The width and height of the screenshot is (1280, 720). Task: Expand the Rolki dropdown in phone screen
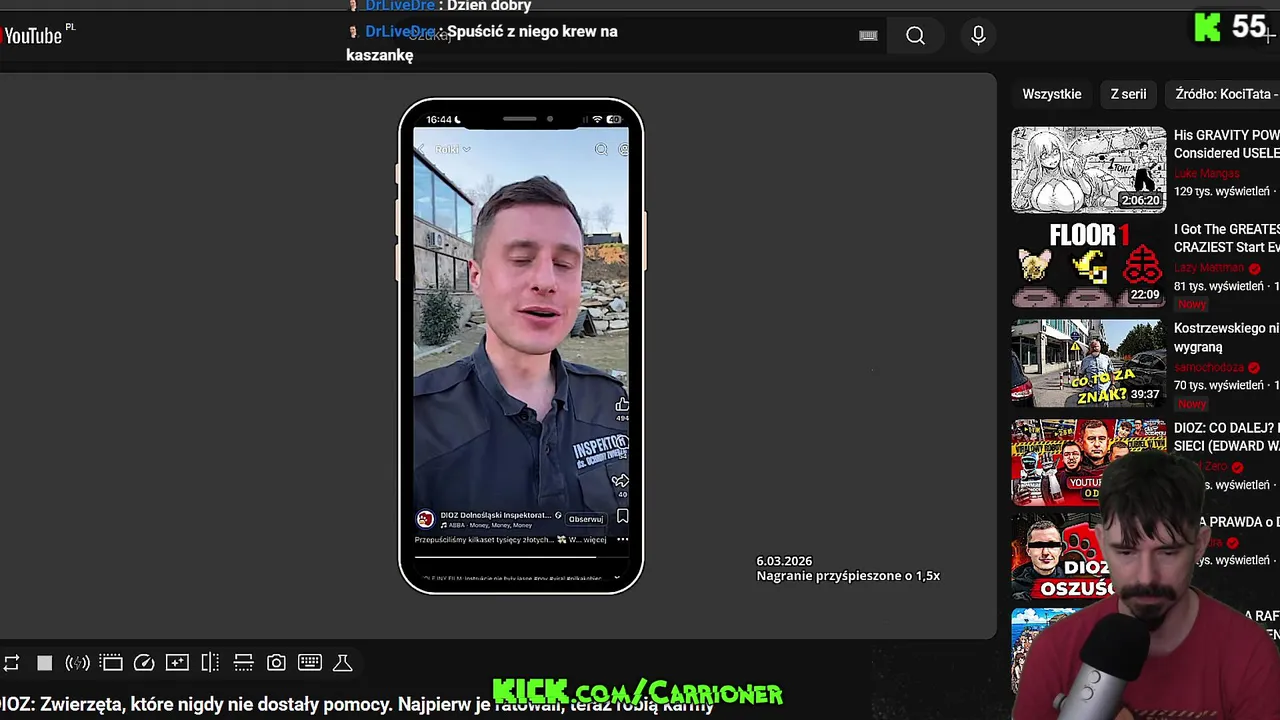[452, 149]
